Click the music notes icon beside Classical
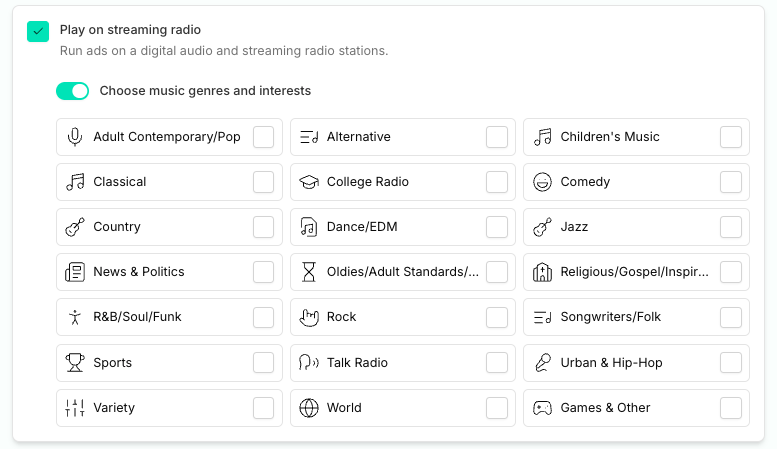The width and height of the screenshot is (777, 449). [75, 182]
